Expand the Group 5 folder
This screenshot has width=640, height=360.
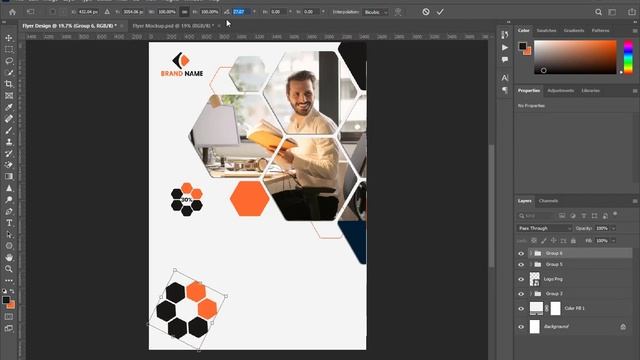[x=531, y=264]
